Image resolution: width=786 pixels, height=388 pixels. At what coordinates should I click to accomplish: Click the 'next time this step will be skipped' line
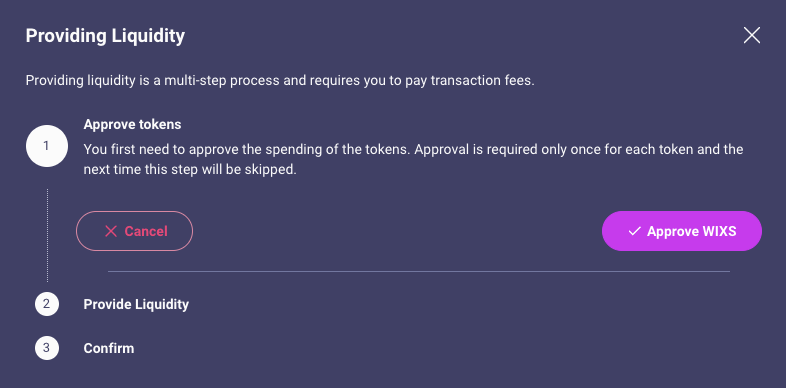pos(190,169)
